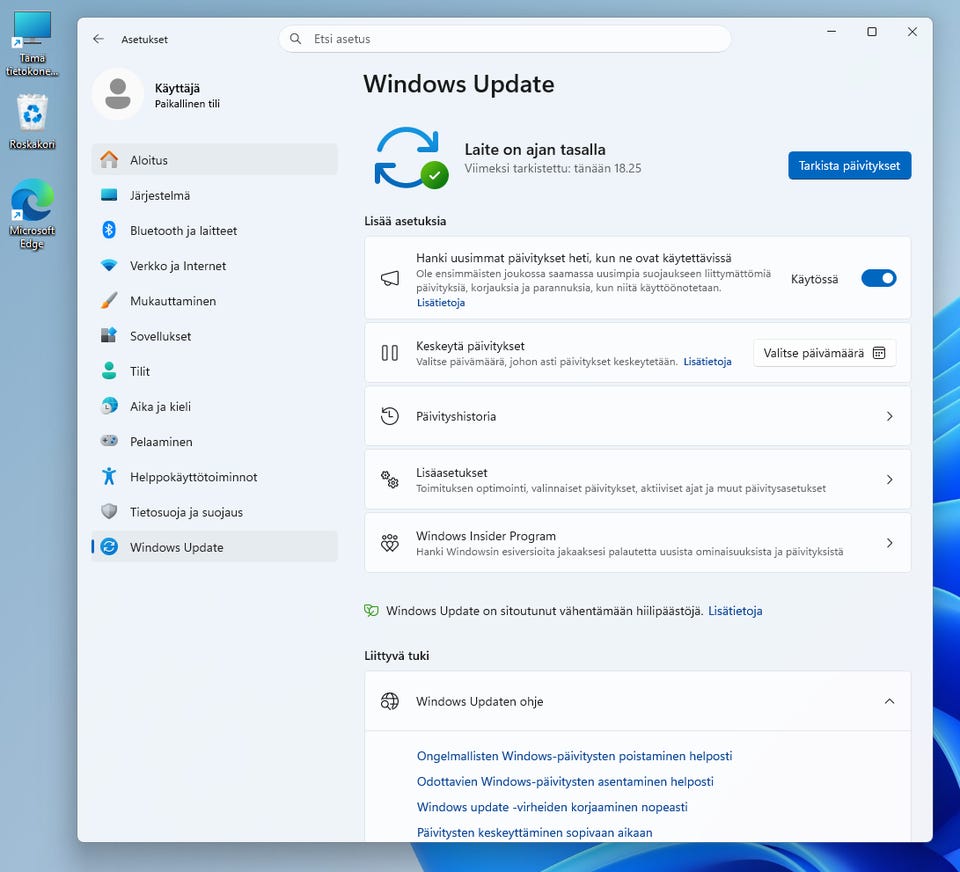960x872 pixels.
Task: Click the pause icon beside Keskeytä päivitykset
Action: 390,353
